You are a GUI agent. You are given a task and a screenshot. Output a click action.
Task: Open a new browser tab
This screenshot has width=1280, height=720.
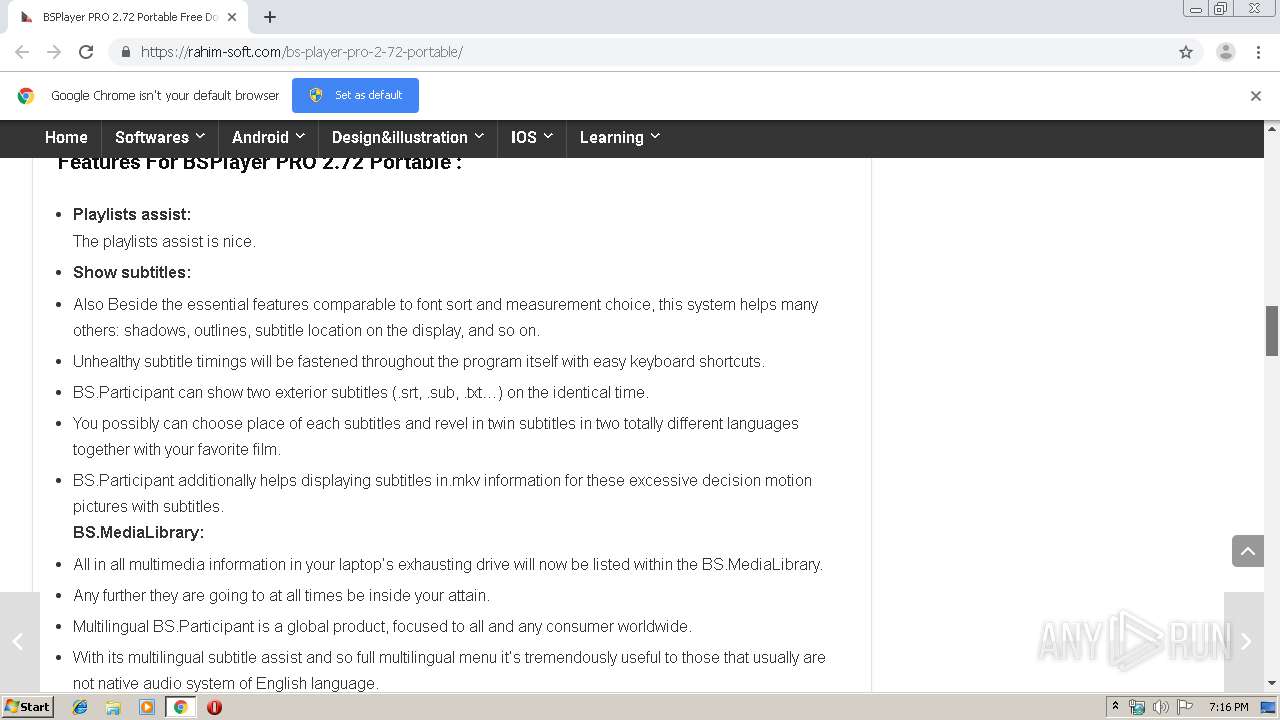(270, 17)
